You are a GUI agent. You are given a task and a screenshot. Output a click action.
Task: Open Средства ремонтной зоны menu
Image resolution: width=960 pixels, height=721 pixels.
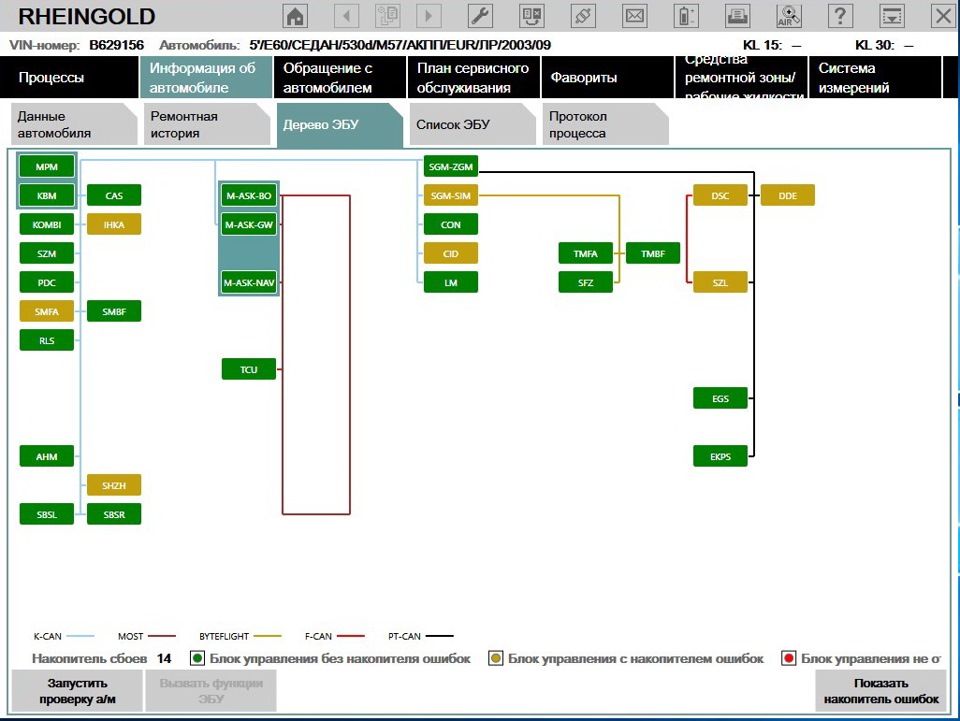[741, 78]
